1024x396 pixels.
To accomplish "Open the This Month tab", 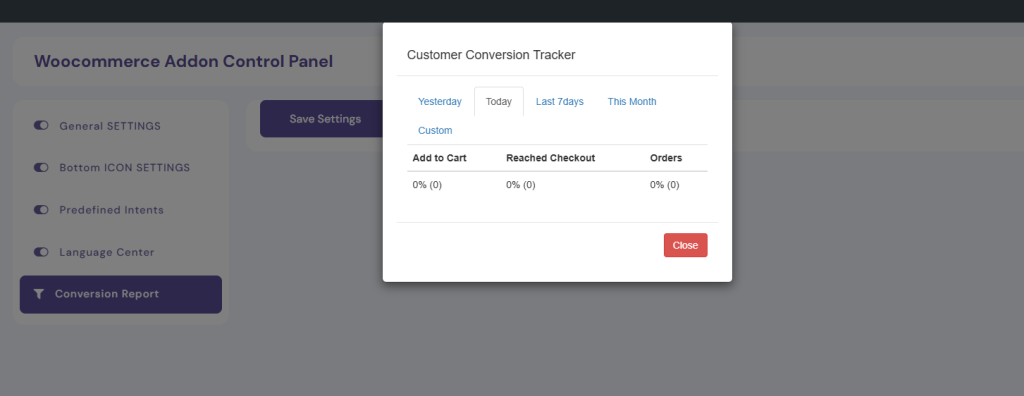I will point(632,102).
